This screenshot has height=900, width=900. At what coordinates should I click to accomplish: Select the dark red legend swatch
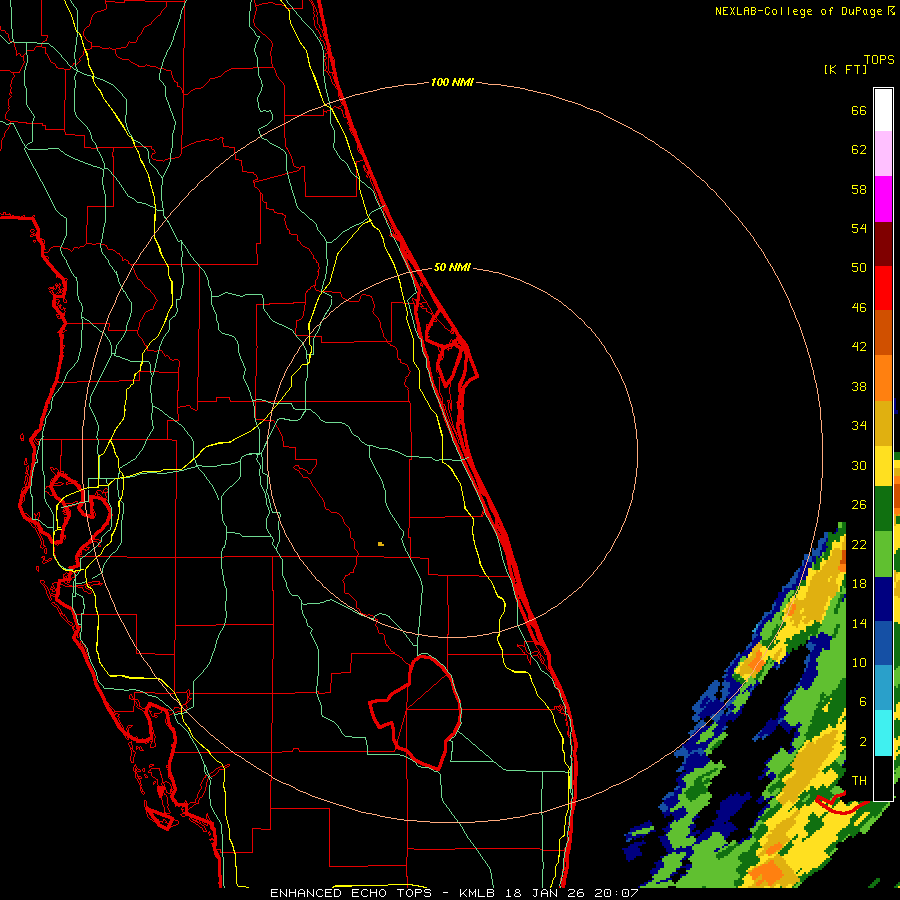click(x=883, y=244)
